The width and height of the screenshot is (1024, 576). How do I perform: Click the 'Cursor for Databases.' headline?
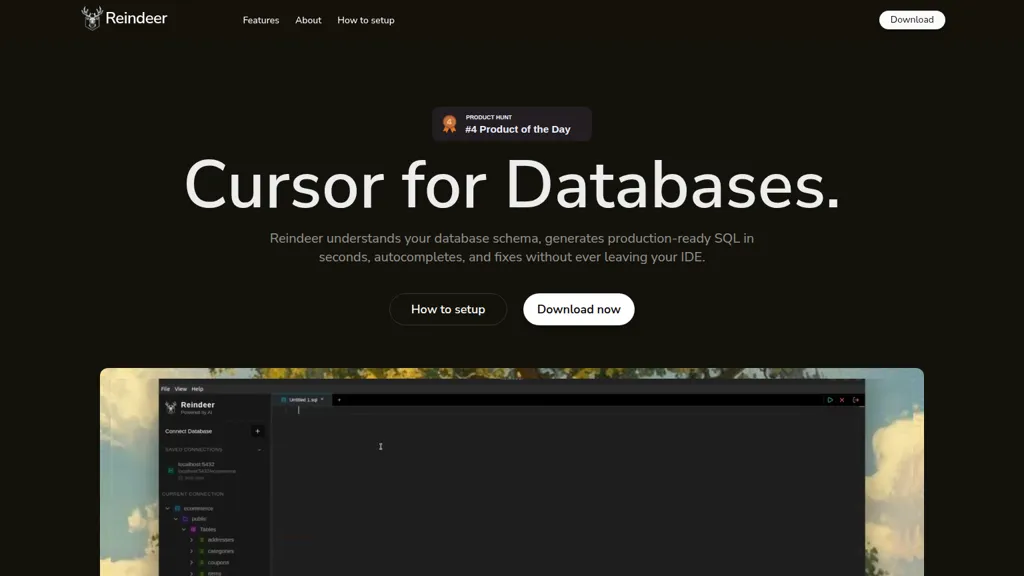tap(512, 185)
